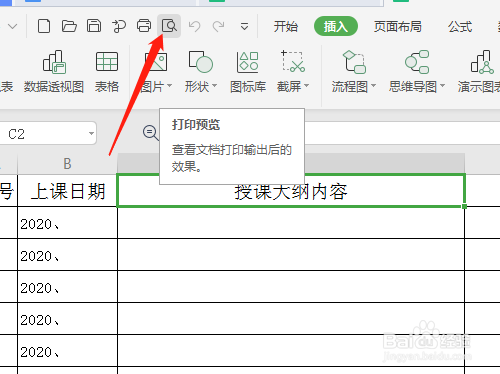Viewport: 500px width, 374px height.
Task: Click the Save icon in quick toolbar
Action: point(94,26)
